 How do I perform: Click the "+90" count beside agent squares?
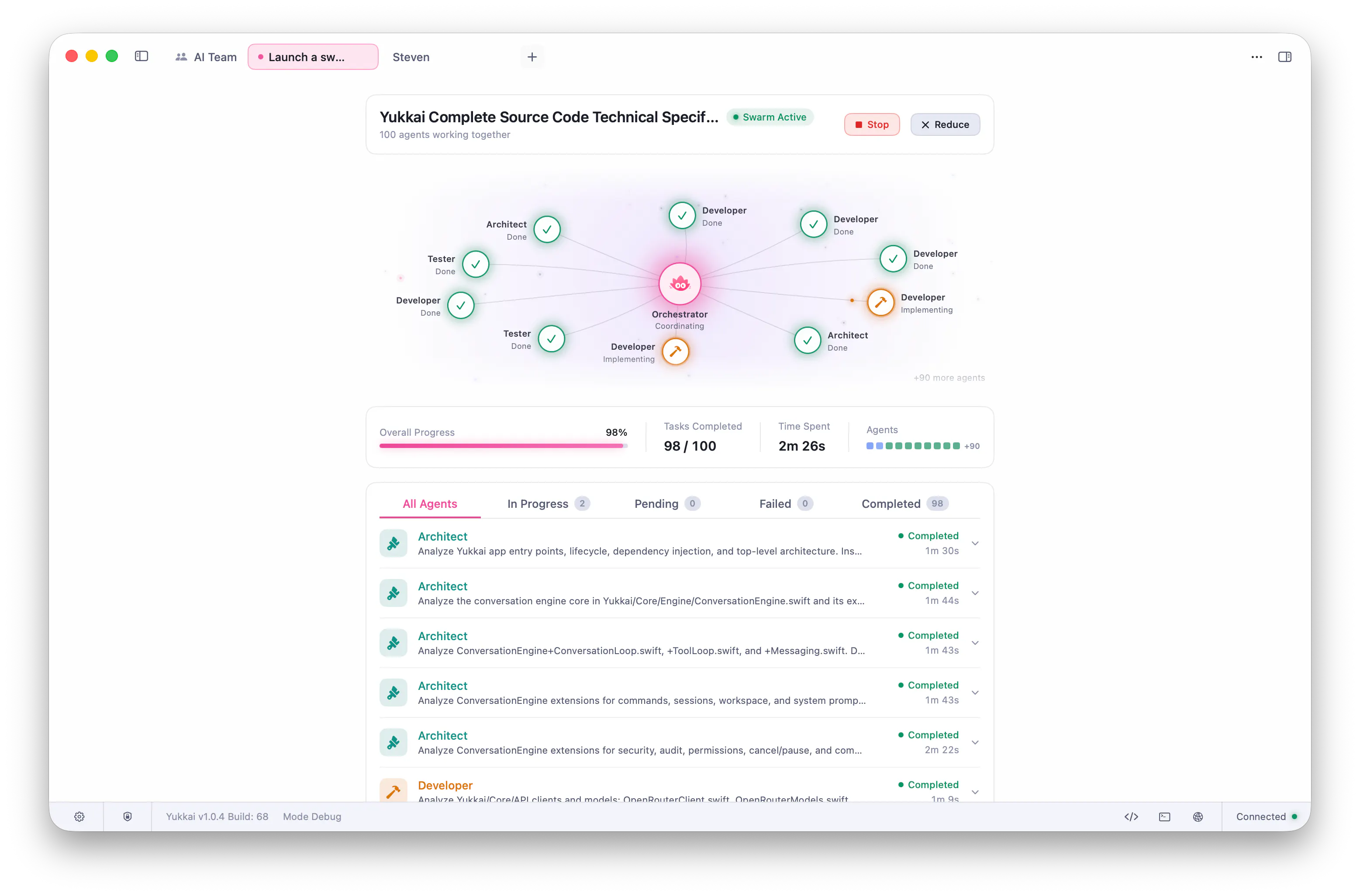[971, 446]
